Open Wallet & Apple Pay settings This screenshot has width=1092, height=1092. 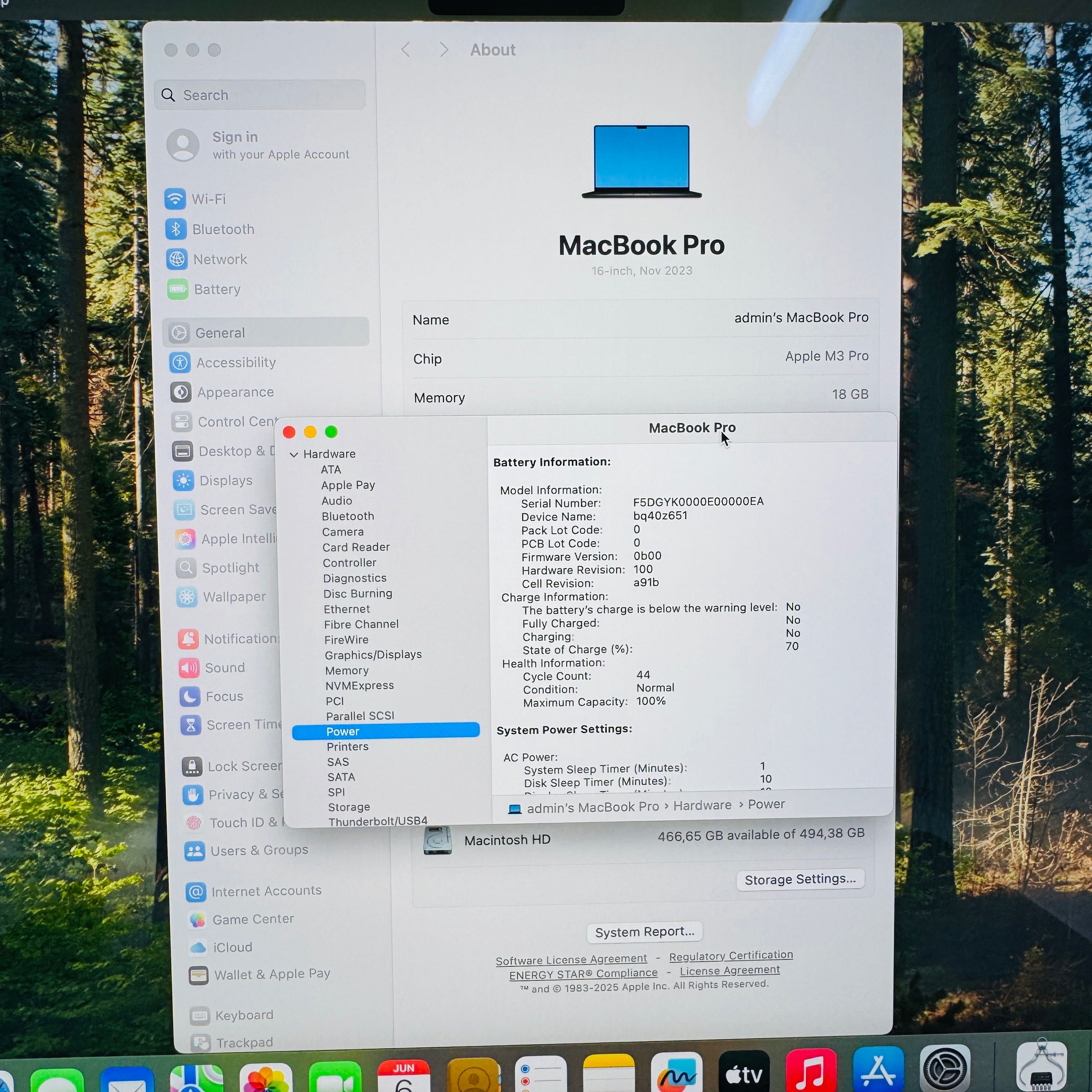tap(259, 974)
